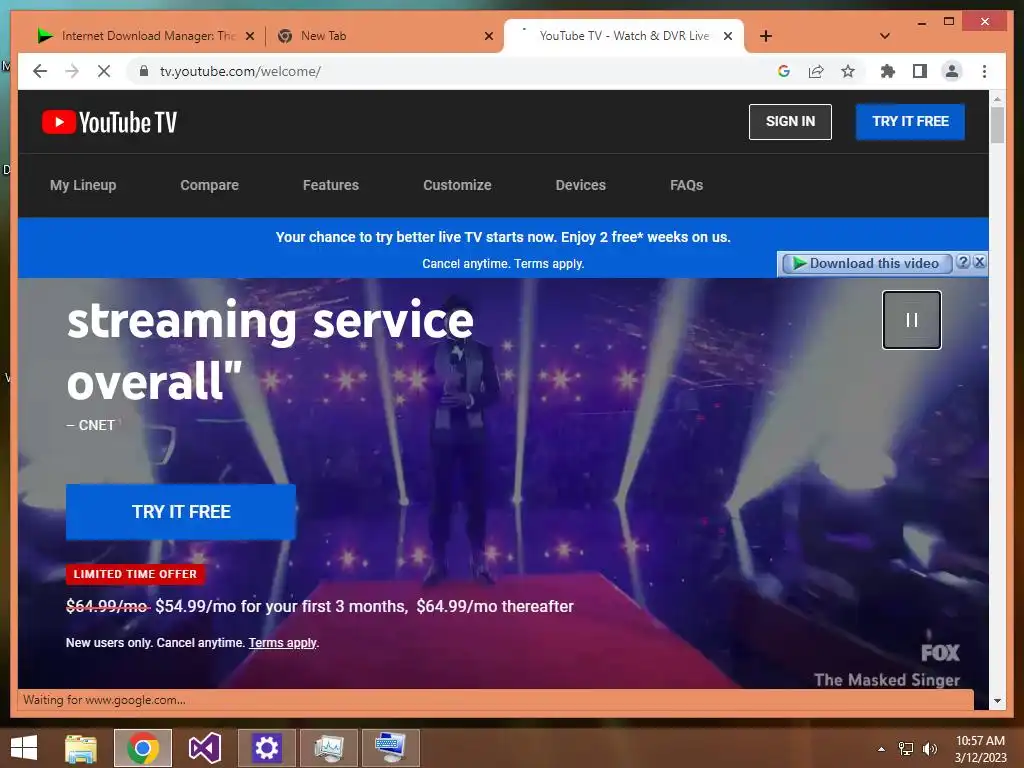The image size is (1024, 768).
Task: Open the browser side panel icon
Action: click(x=920, y=71)
